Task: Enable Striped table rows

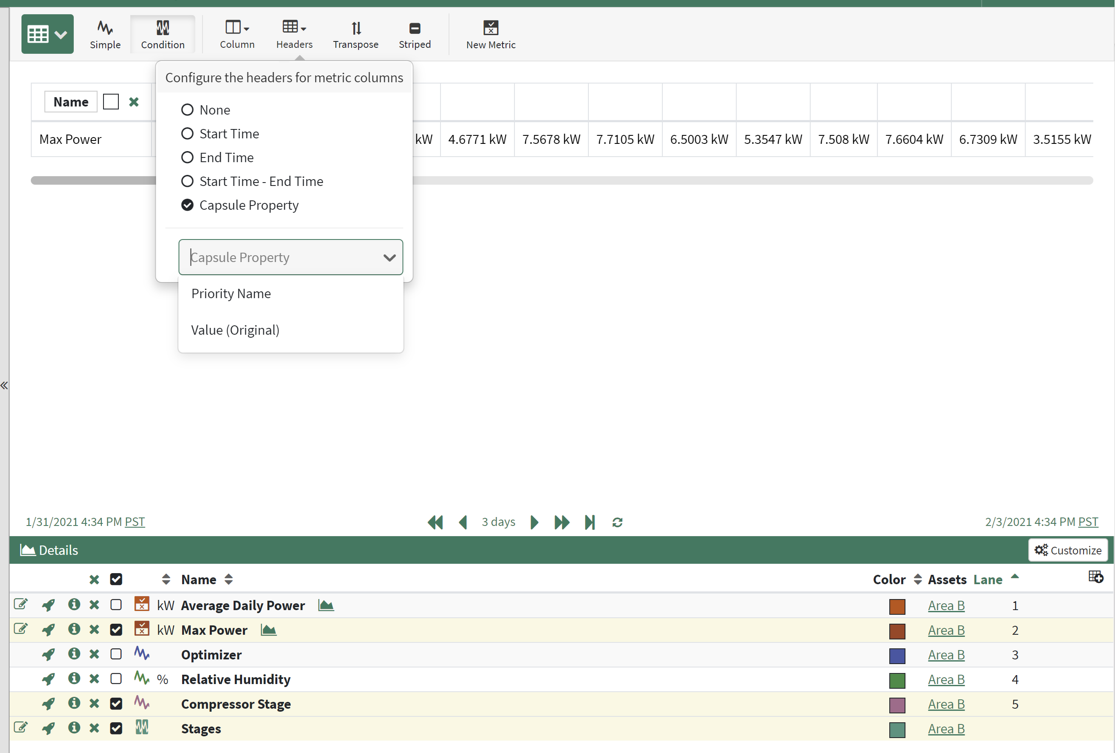Action: pos(414,34)
